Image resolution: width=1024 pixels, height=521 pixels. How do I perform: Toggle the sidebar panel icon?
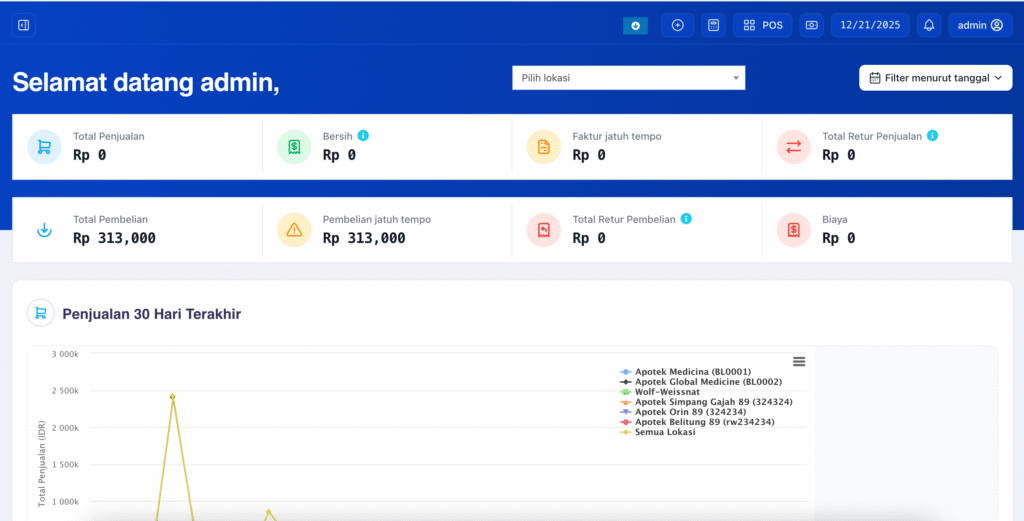24,25
